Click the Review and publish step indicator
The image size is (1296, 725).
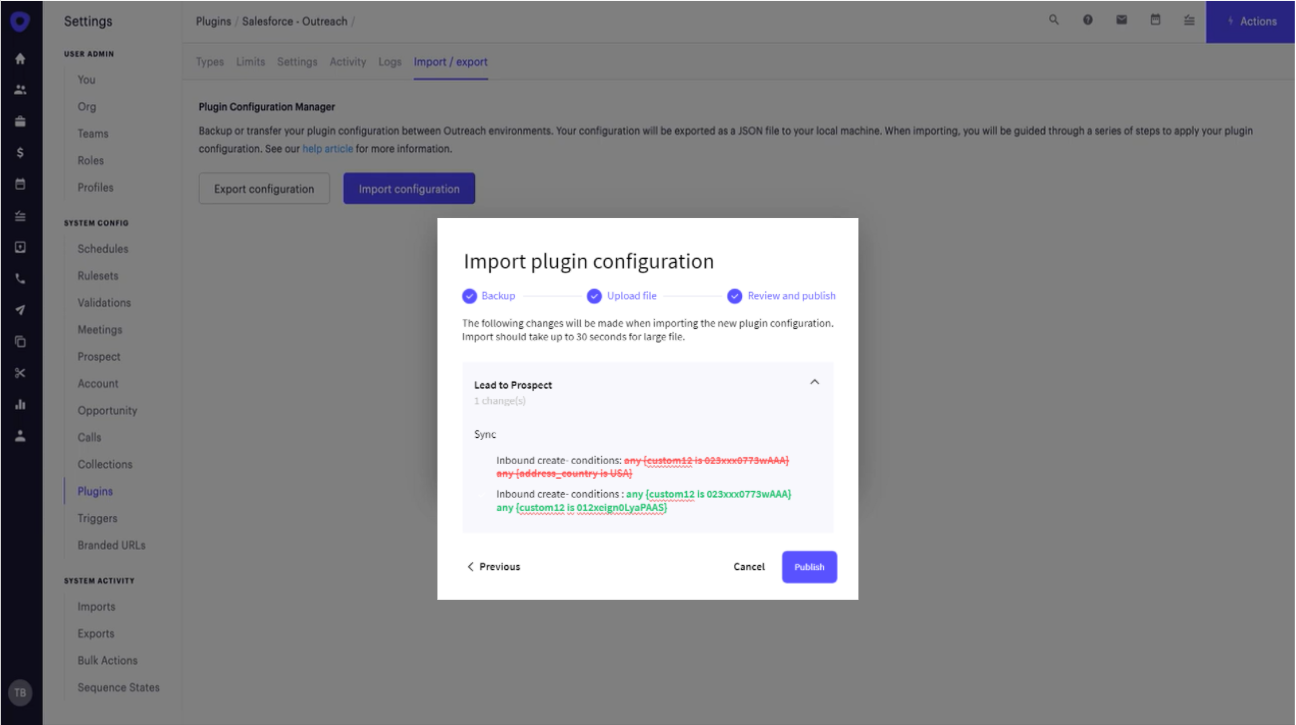[735, 295]
